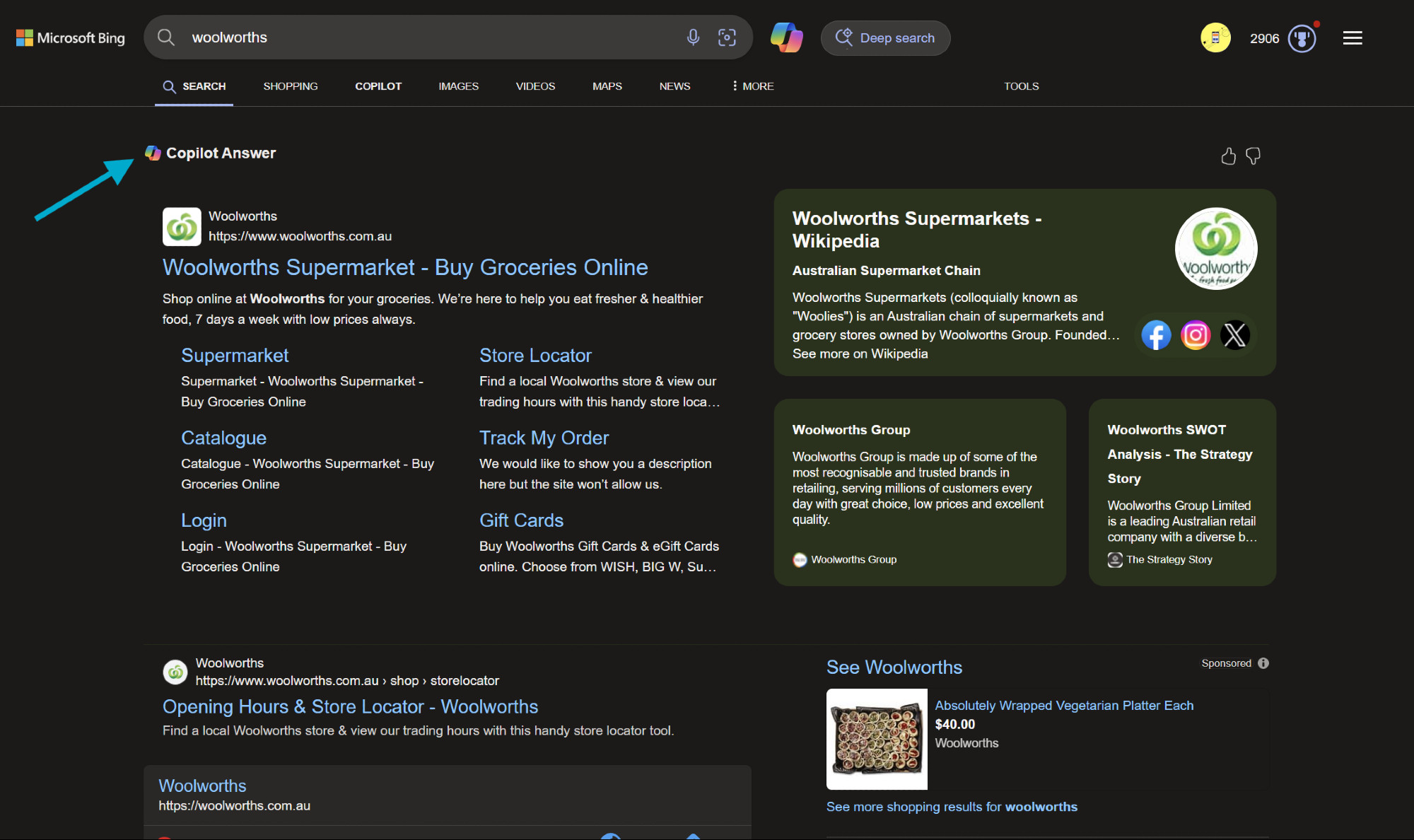Click 'See more shopping results for woolworths'

click(952, 807)
